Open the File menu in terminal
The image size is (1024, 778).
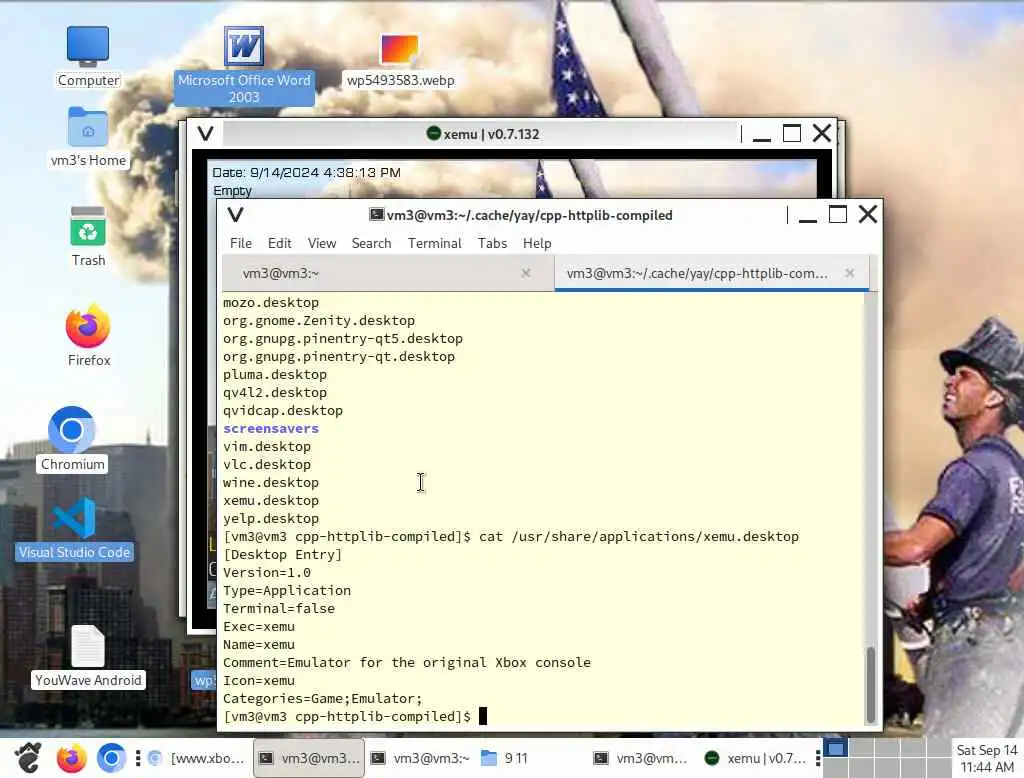coord(240,243)
